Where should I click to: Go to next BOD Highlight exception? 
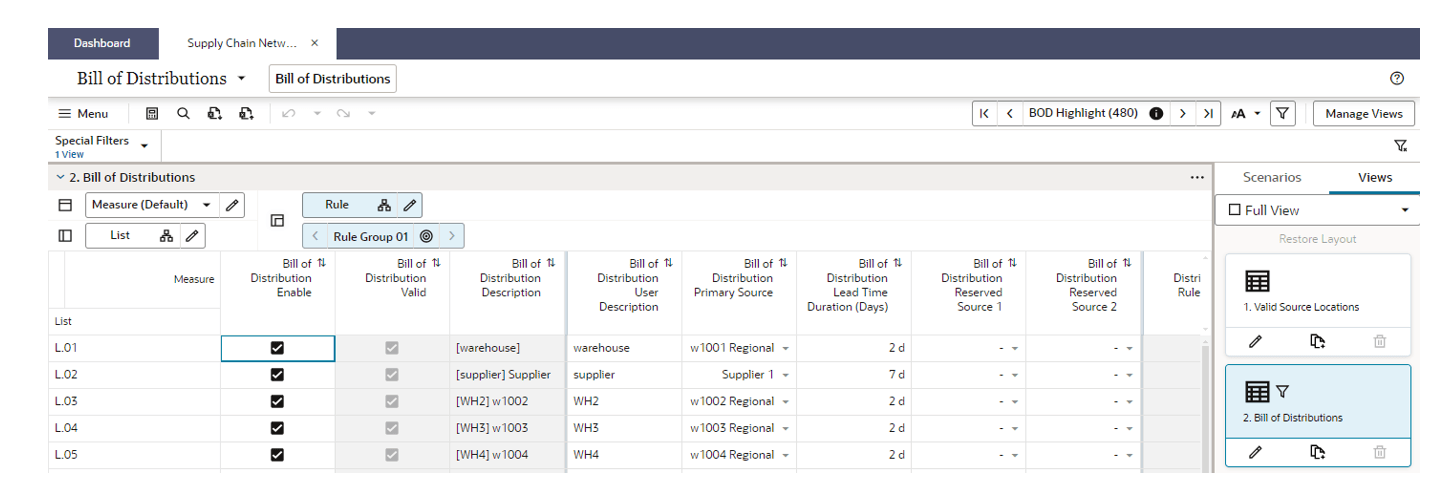pyautogui.click(x=1183, y=114)
